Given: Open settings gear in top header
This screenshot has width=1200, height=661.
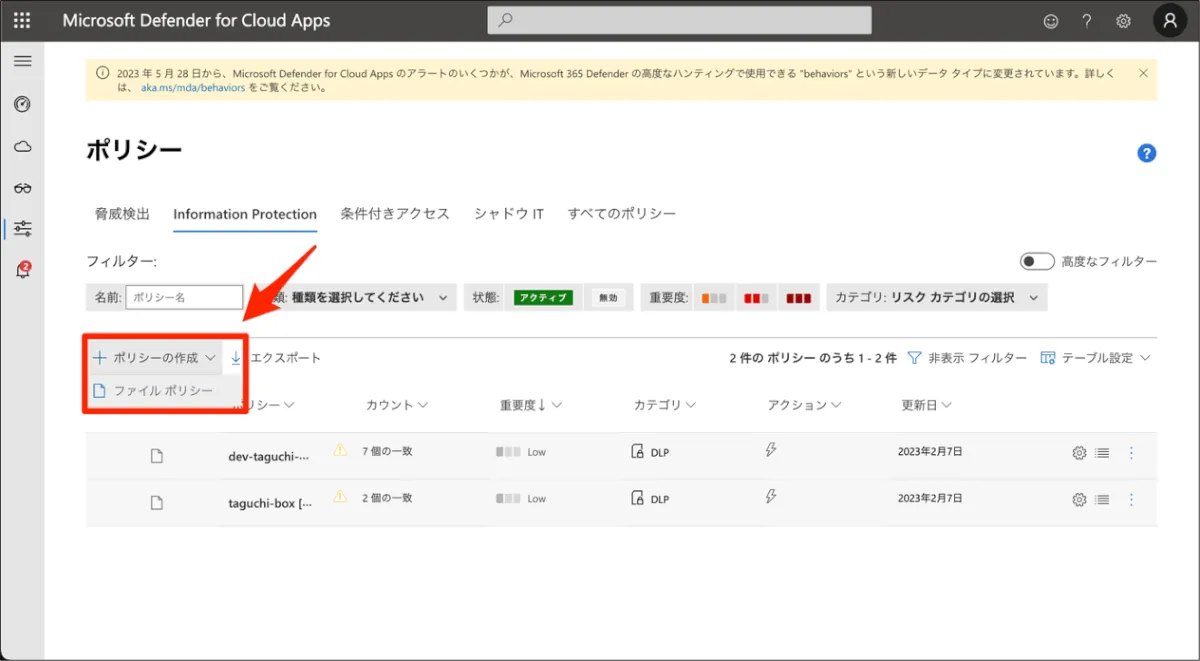Looking at the screenshot, I should [1123, 21].
